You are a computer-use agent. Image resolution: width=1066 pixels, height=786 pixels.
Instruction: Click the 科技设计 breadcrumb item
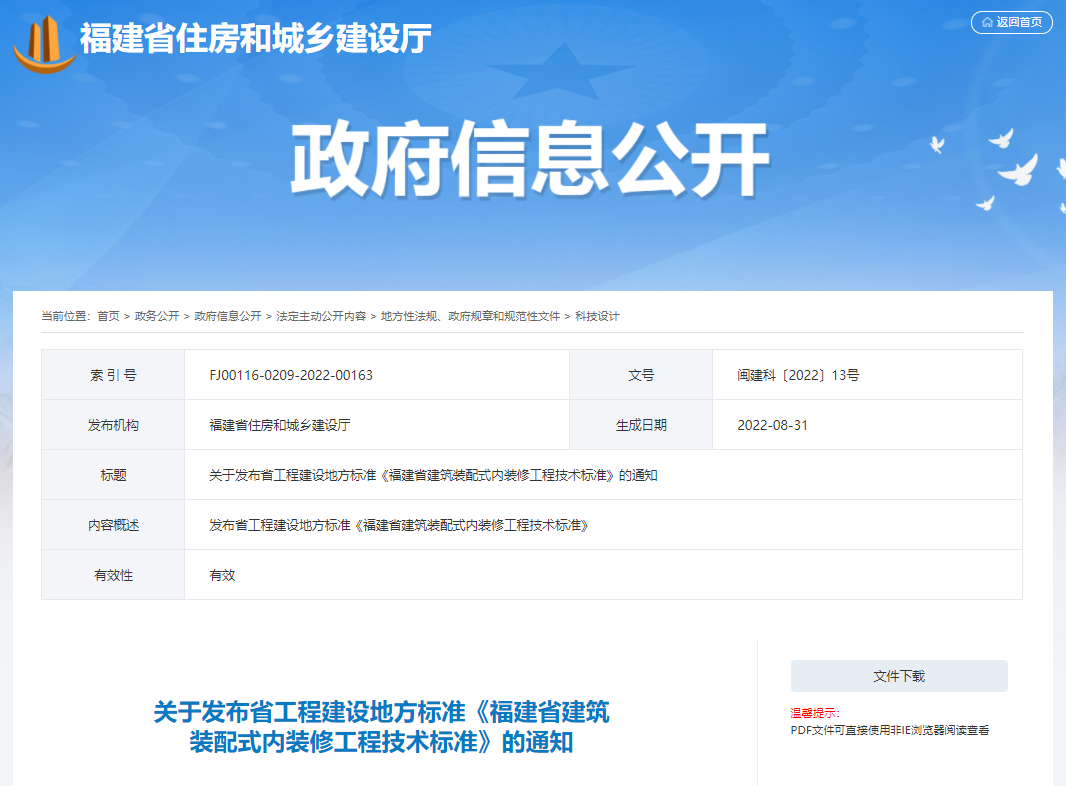pos(597,316)
